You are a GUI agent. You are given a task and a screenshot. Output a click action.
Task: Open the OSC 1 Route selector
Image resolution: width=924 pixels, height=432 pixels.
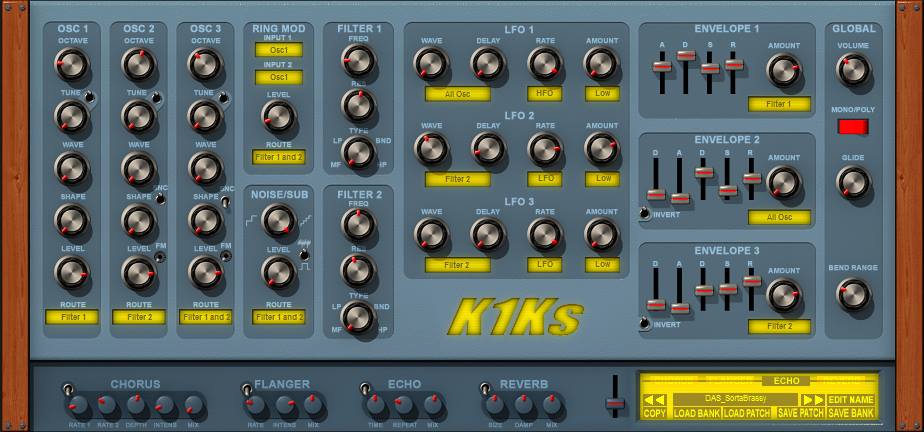[71, 317]
